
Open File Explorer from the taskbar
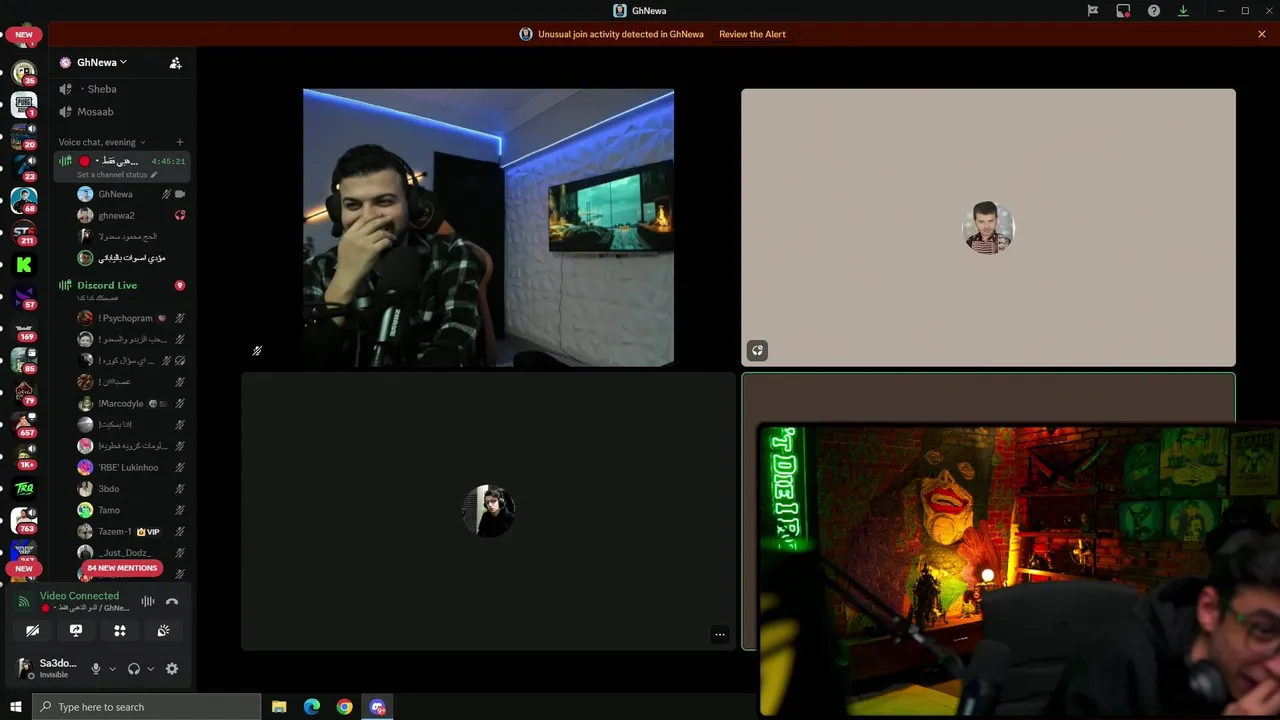(279, 707)
